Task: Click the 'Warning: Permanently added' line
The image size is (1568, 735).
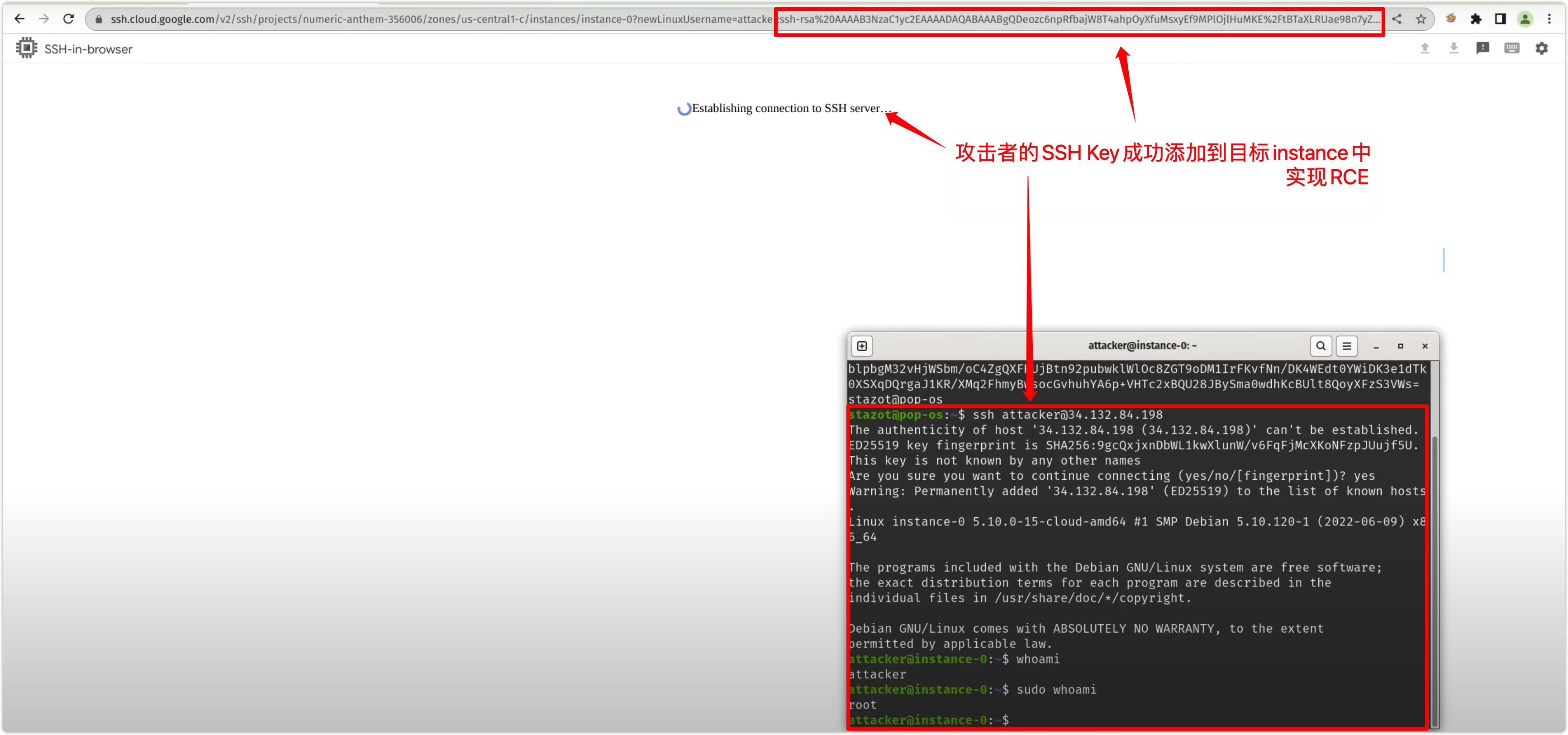Action: click(x=1137, y=491)
